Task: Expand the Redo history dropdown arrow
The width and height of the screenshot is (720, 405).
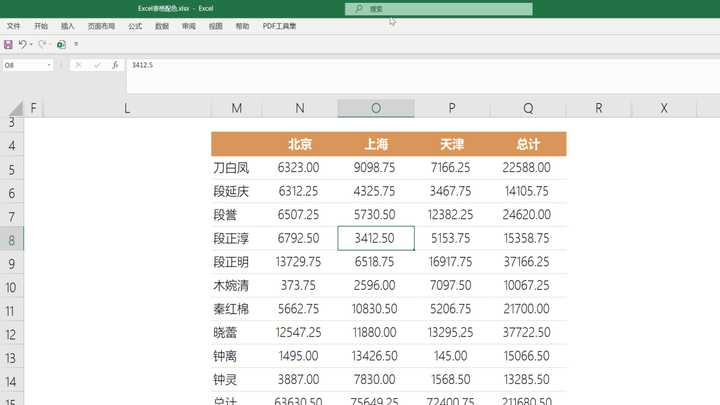Action: pyautogui.click(x=50, y=44)
